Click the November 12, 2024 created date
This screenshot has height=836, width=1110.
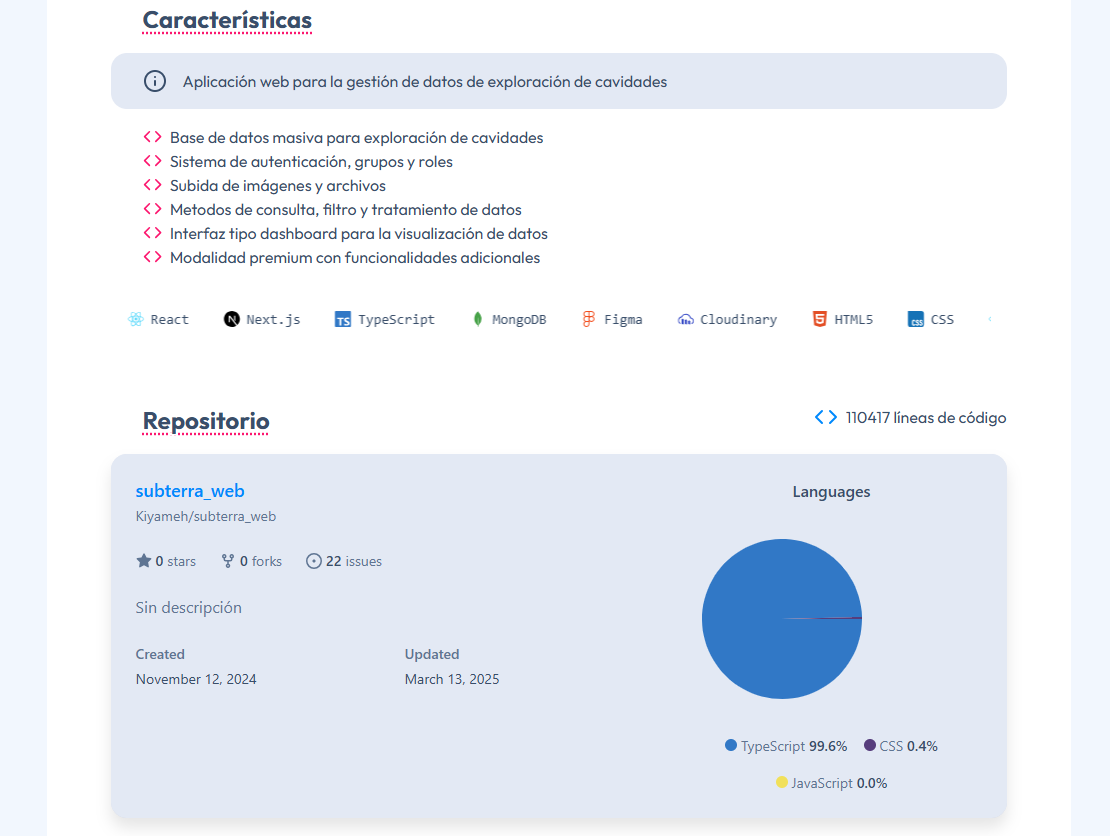pyautogui.click(x=196, y=679)
